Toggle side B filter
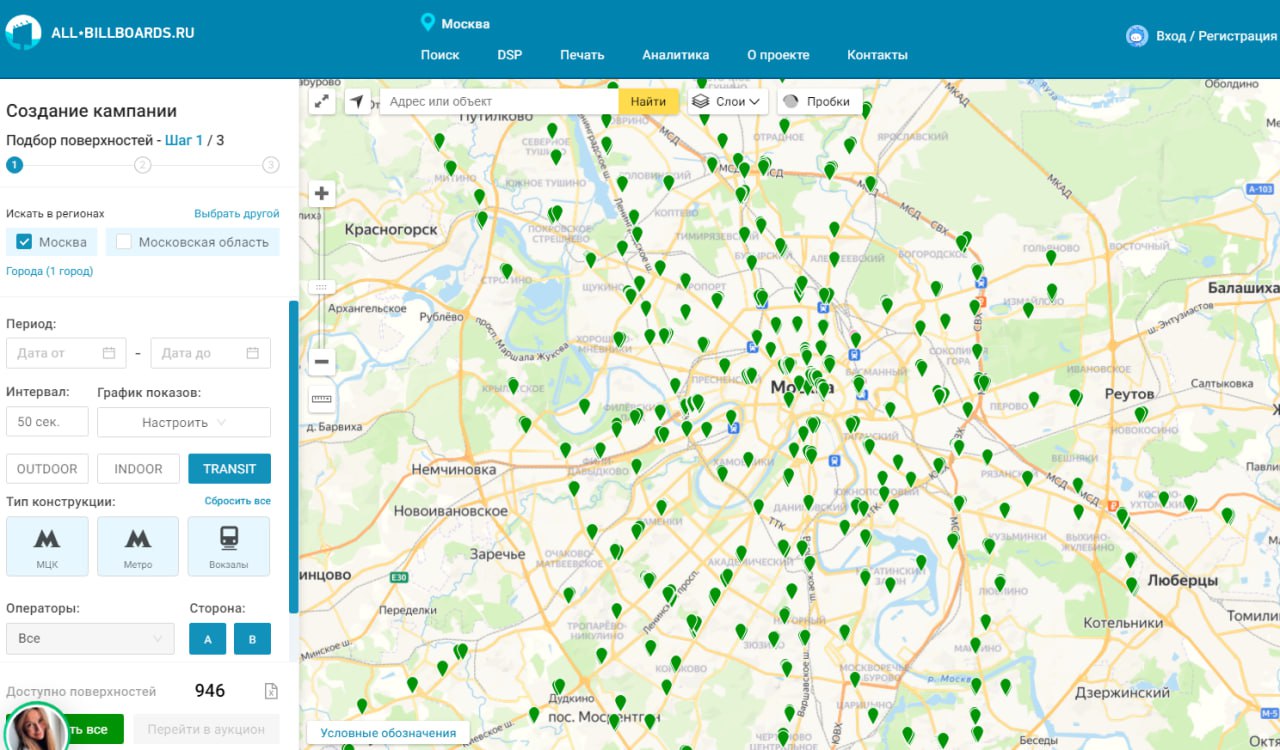This screenshot has width=1280, height=750. [x=252, y=638]
